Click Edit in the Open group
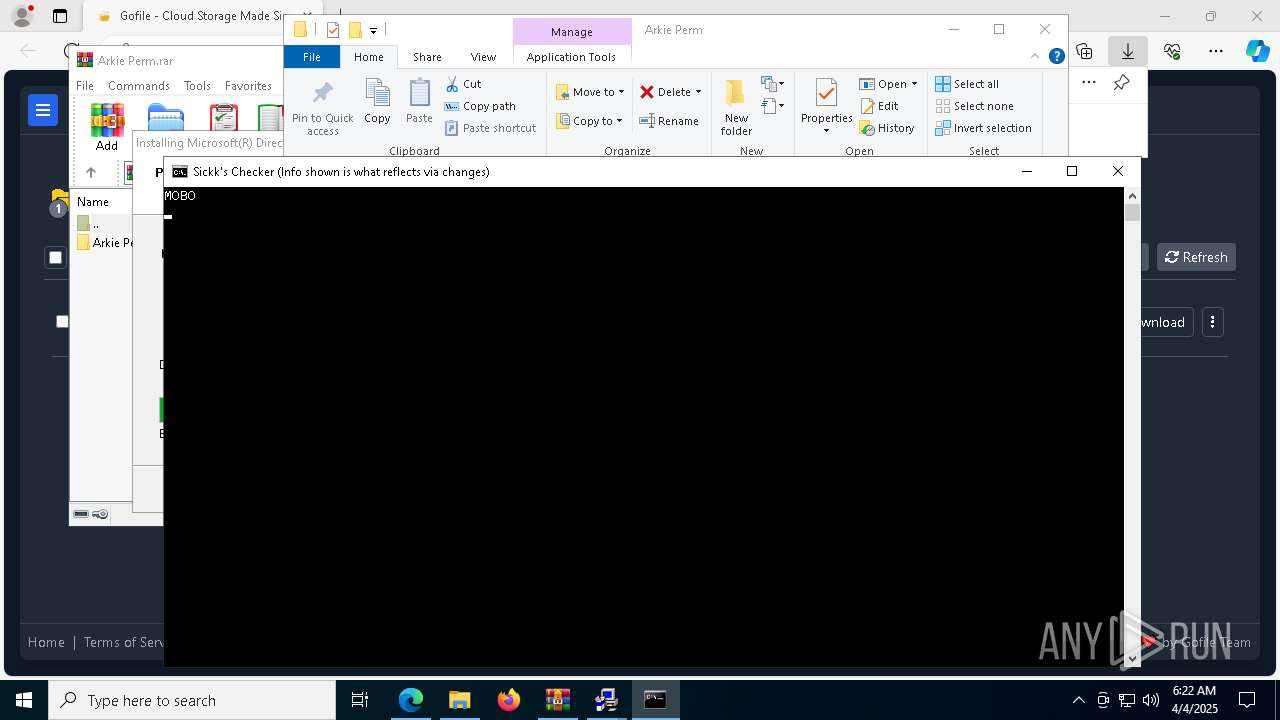 pos(879,106)
